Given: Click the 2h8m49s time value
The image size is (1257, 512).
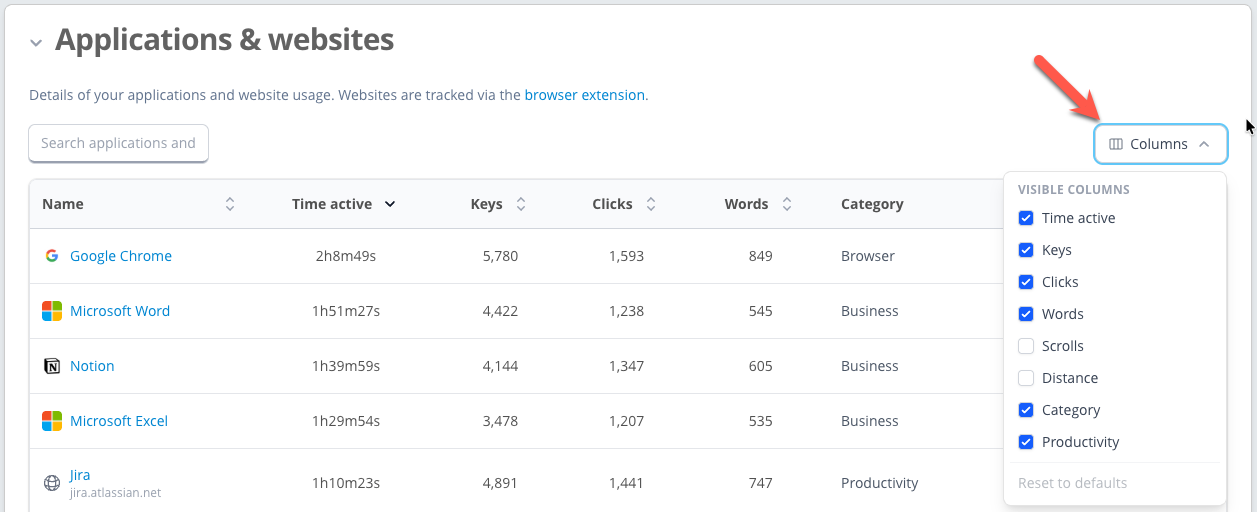Looking at the screenshot, I should [346, 256].
